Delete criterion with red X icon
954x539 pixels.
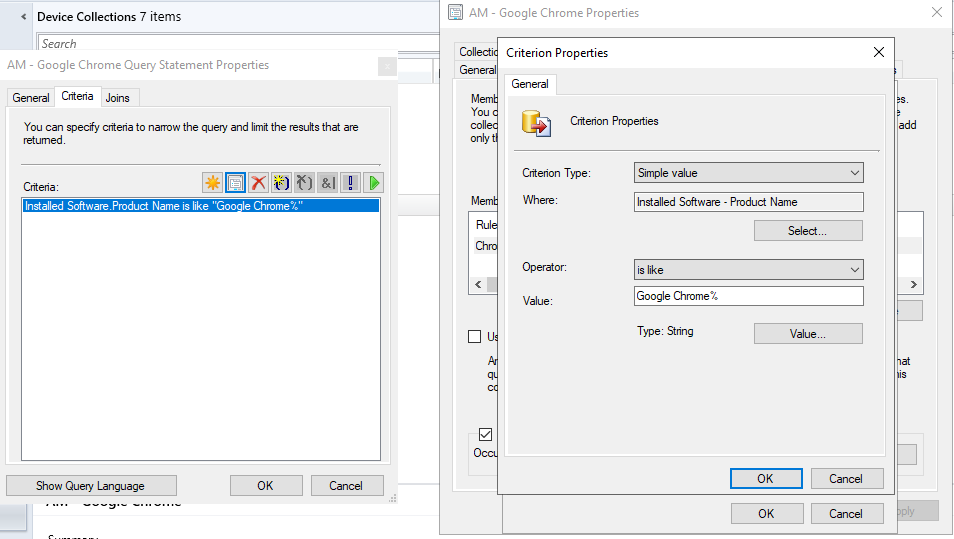click(x=259, y=183)
